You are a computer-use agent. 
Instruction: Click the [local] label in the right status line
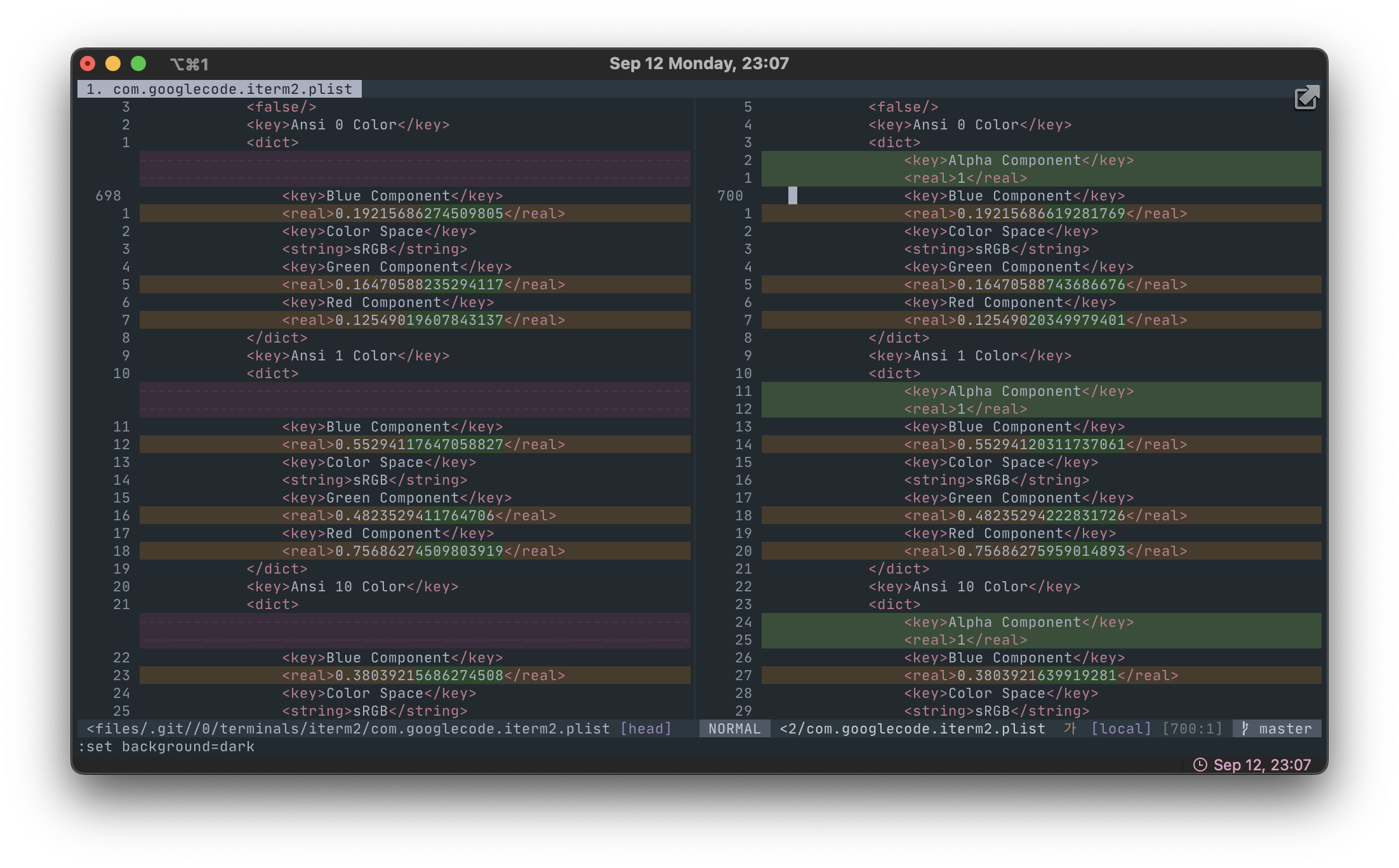tap(1121, 728)
